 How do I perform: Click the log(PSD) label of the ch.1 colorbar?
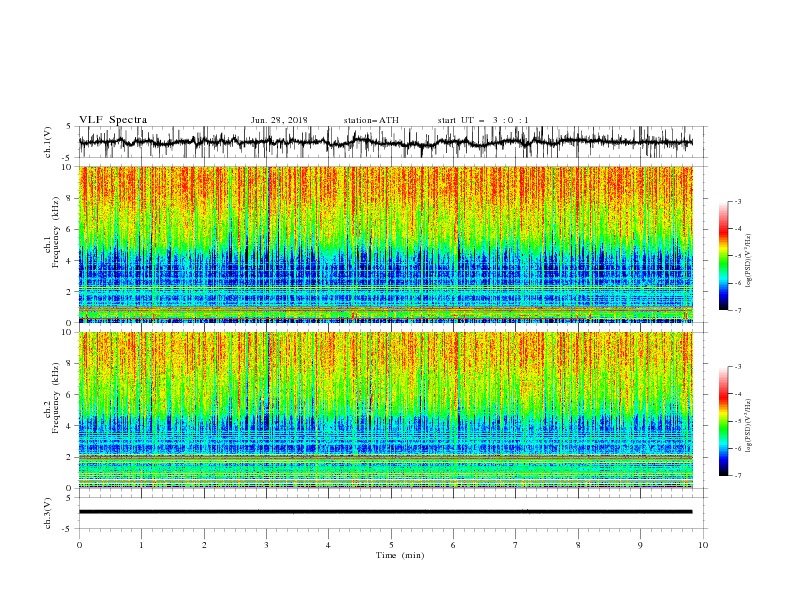pyautogui.click(x=748, y=261)
